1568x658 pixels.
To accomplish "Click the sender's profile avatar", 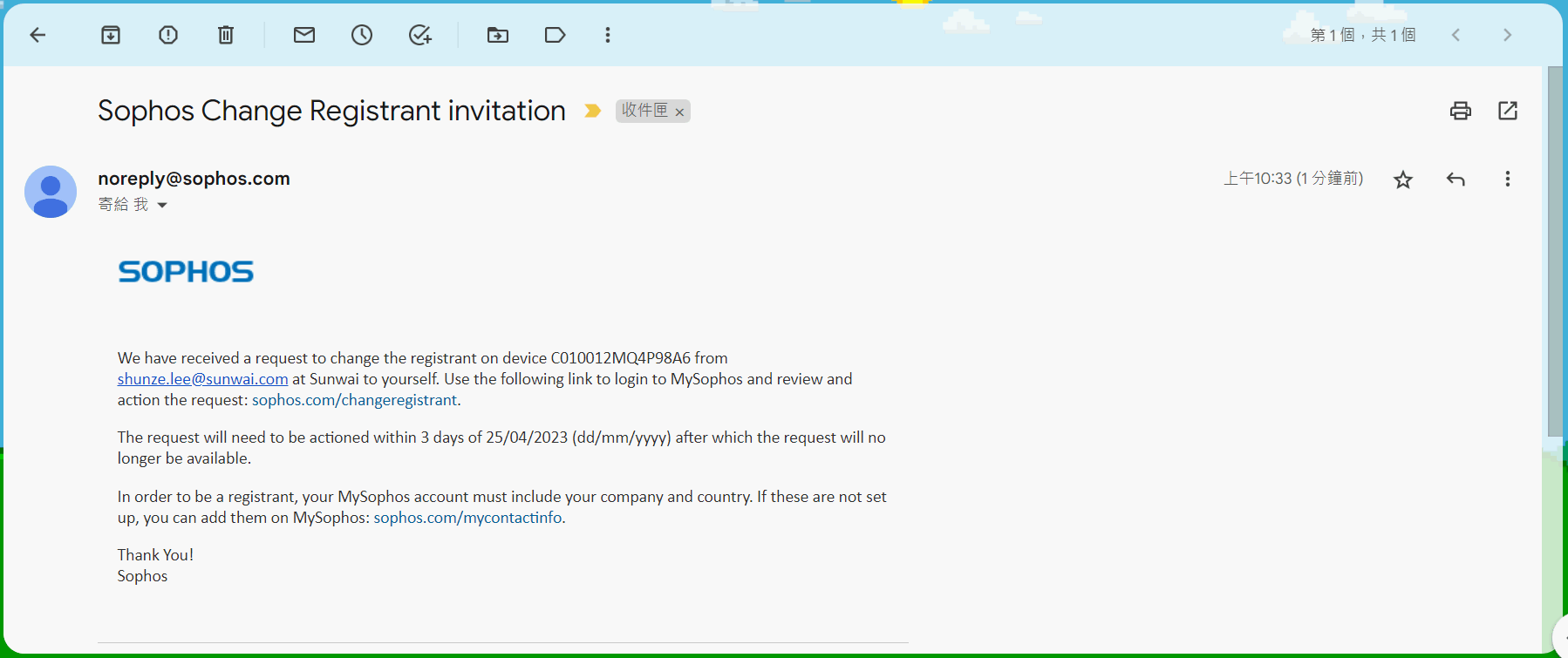I will (x=51, y=192).
